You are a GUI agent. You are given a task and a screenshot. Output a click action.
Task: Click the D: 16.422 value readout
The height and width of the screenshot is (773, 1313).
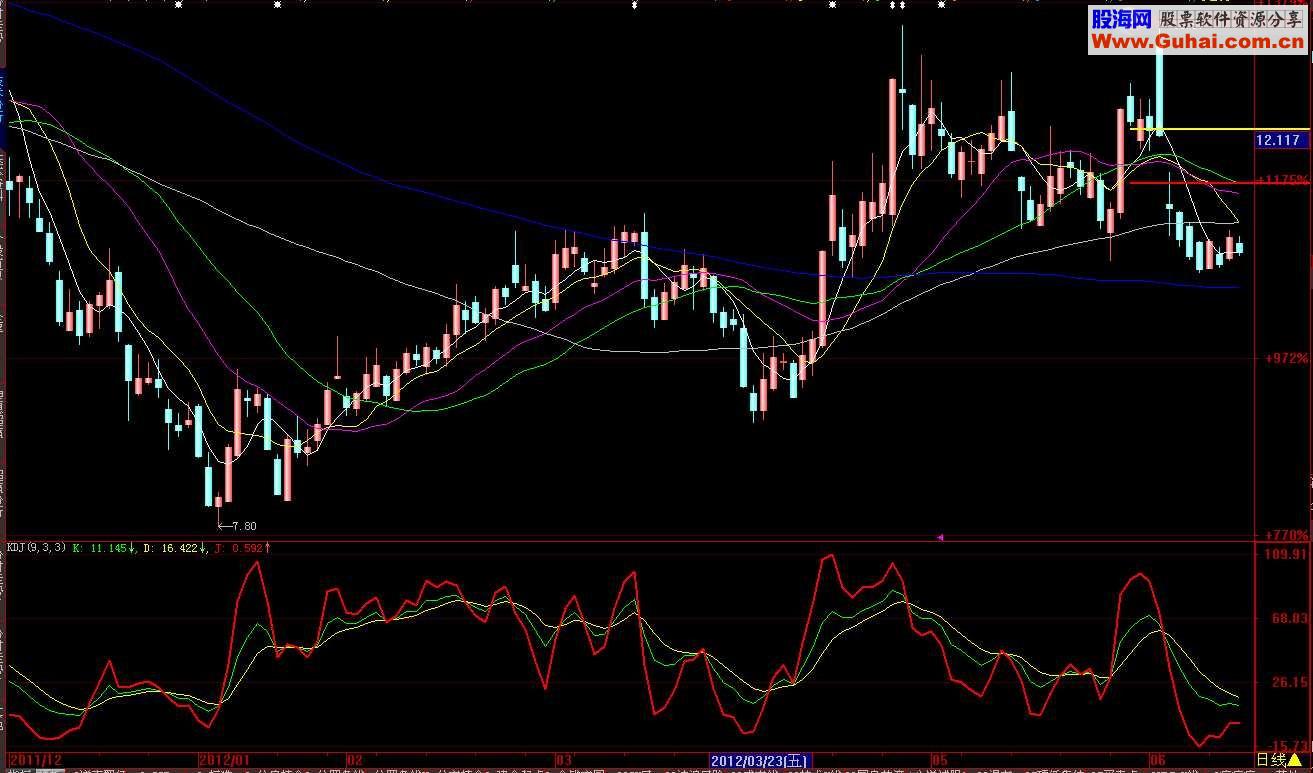point(174,547)
